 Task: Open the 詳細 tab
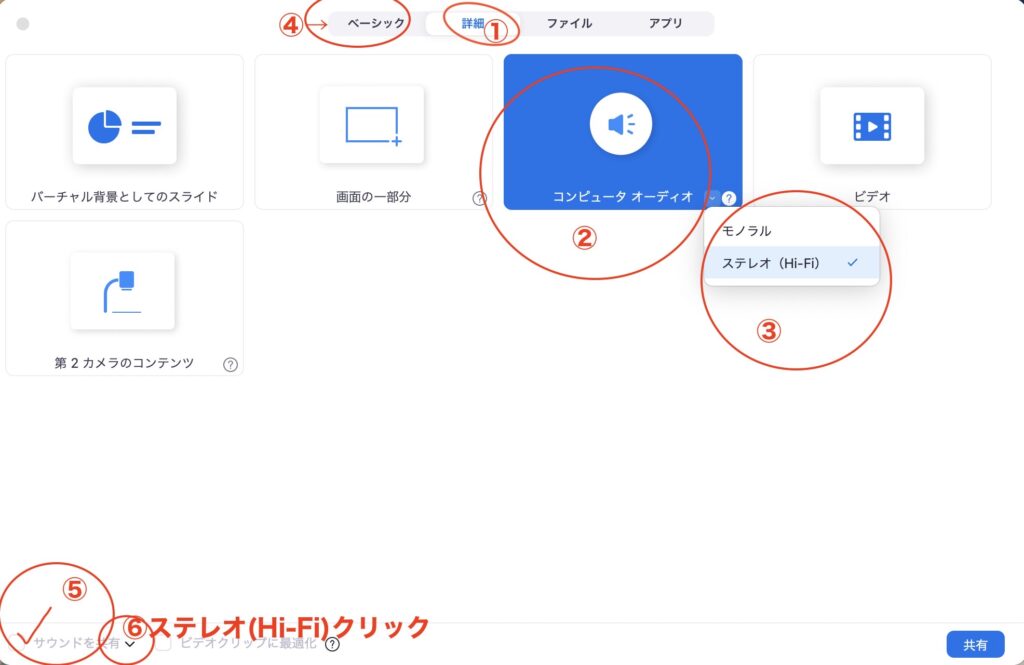coord(472,23)
